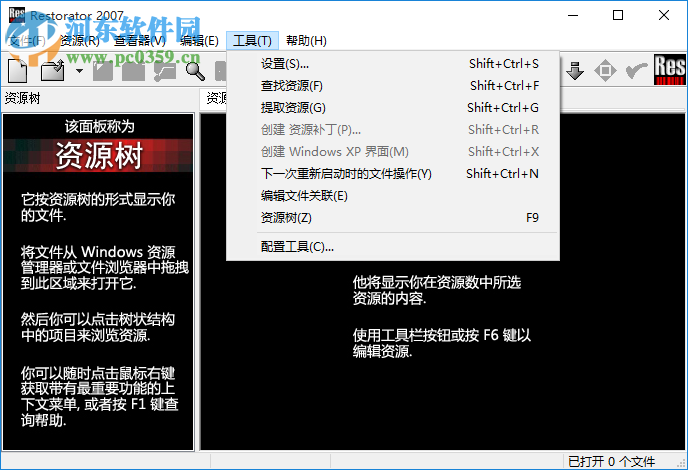688x470 pixels.
Task: Click paragraph 它按资源树的形式显示你的文件.
Action: click(x=98, y=208)
